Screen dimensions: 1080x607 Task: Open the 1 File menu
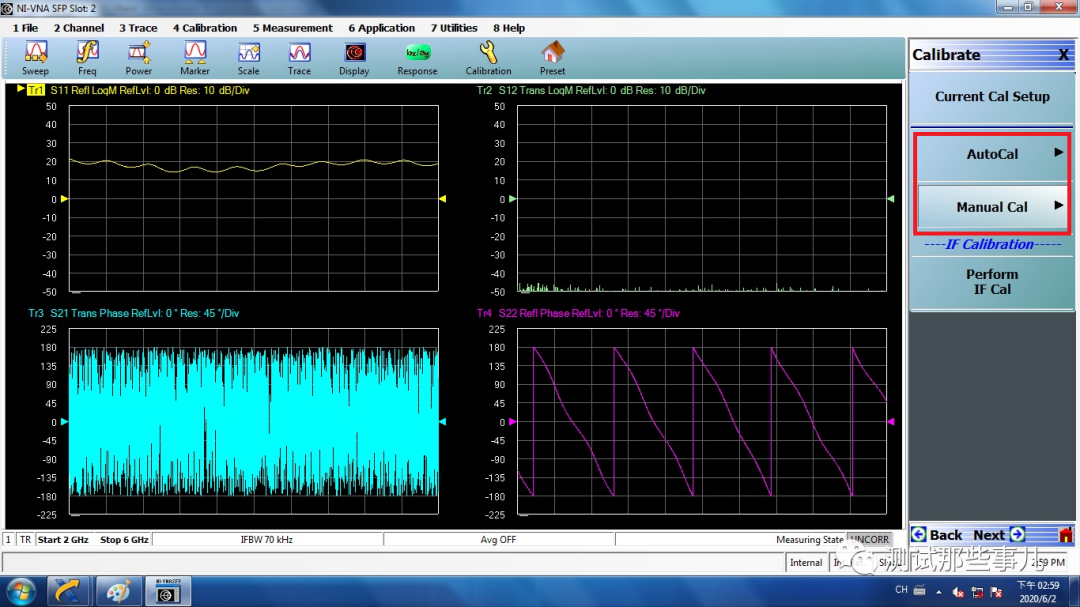pos(25,28)
